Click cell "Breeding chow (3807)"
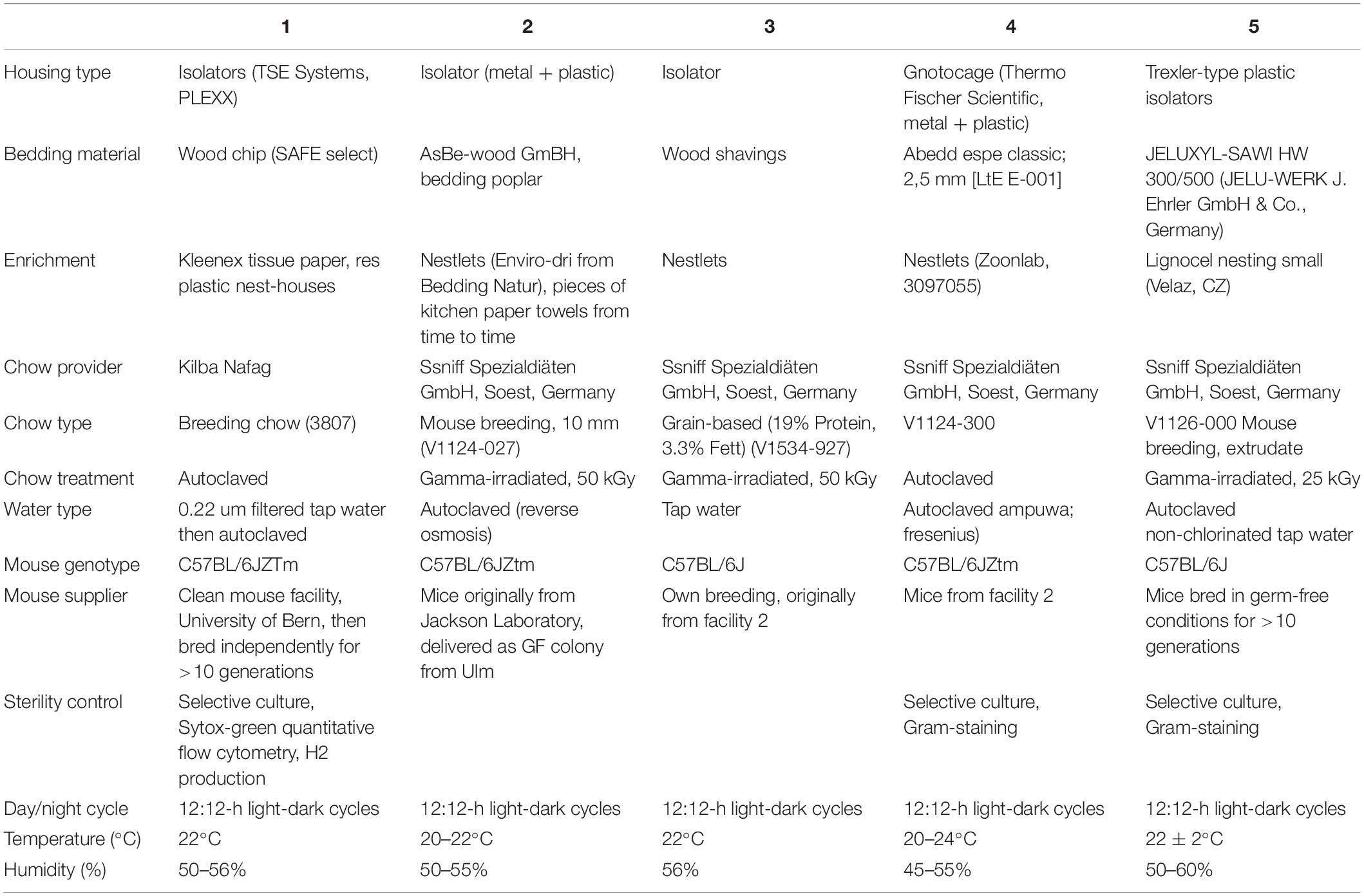1364x896 pixels. tap(267, 424)
